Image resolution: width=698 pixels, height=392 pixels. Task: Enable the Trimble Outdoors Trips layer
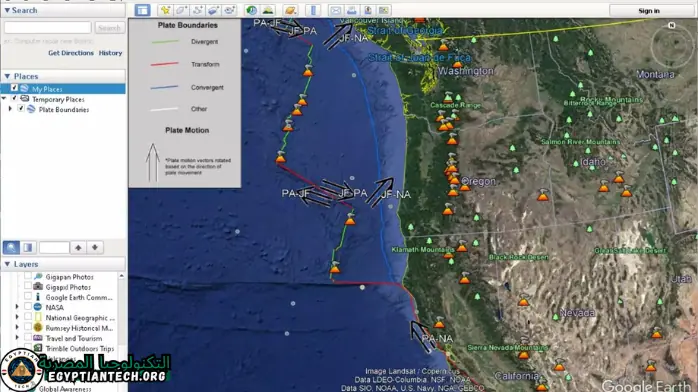[x=28, y=348]
